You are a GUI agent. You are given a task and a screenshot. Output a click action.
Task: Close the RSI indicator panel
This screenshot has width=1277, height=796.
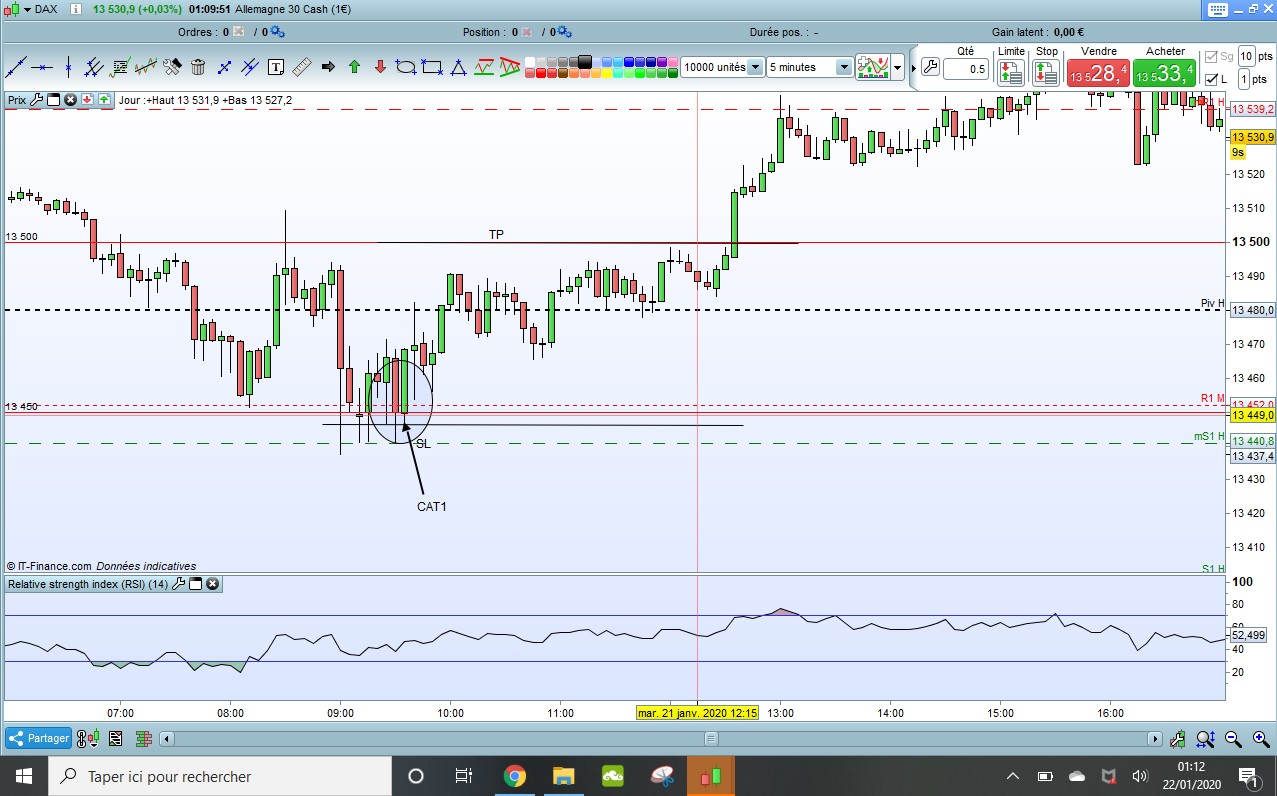coord(213,584)
